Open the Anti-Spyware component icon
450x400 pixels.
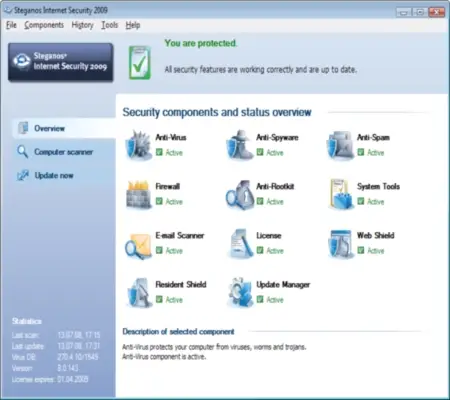pos(240,145)
